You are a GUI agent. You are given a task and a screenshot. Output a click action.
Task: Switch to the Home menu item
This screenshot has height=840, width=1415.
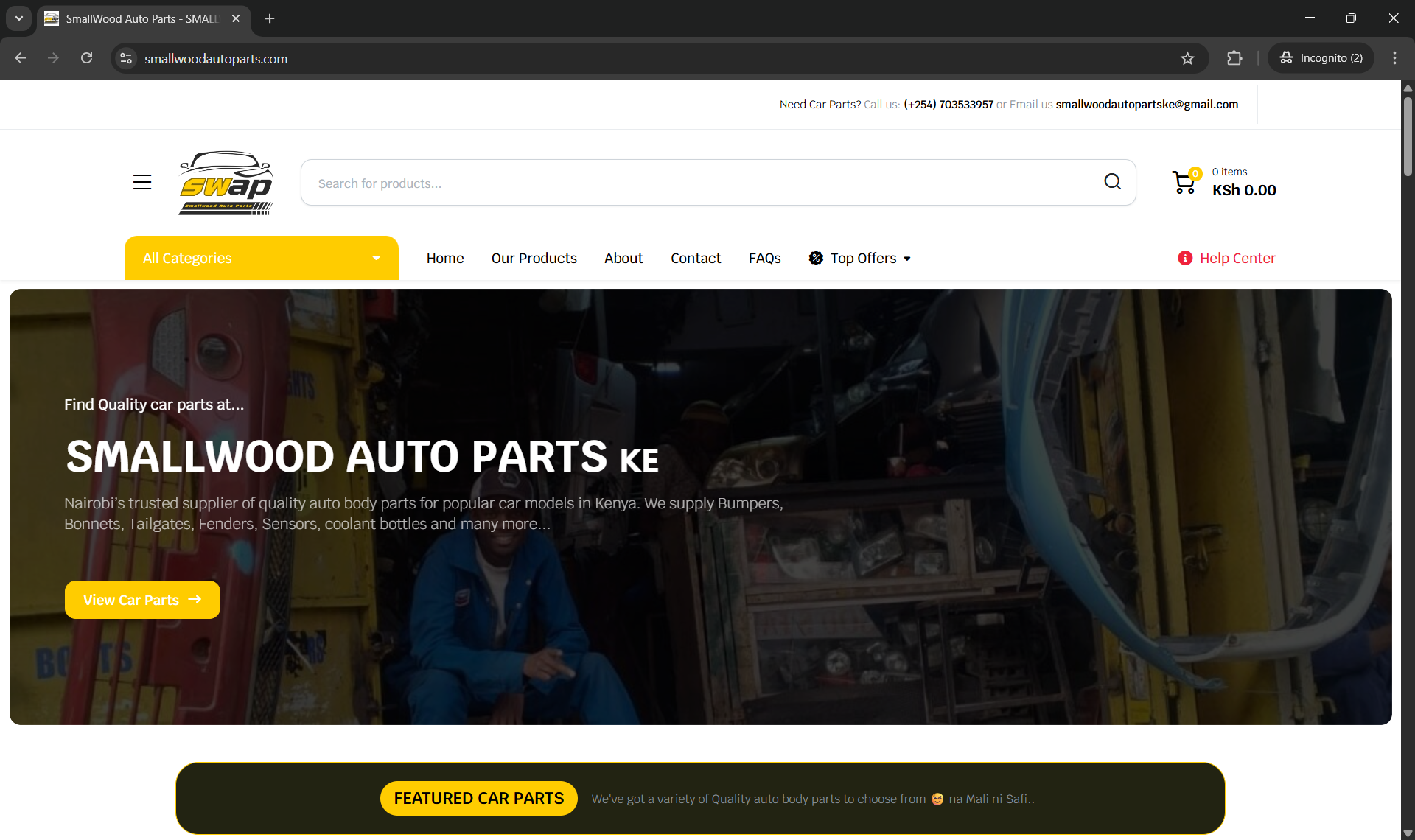(444, 258)
